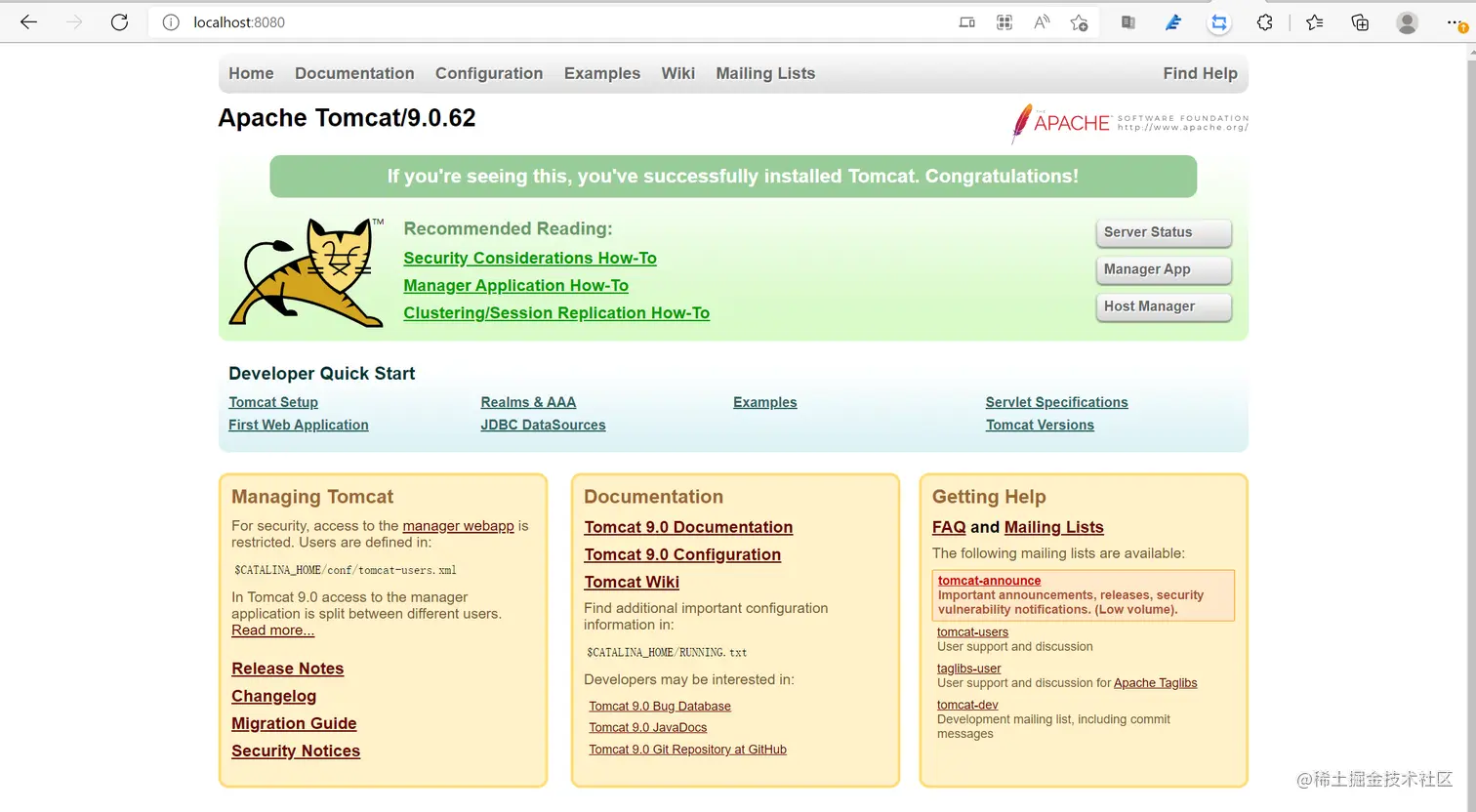The image size is (1476, 812).
Task: Open Tomcat 9.0 JavaDocs link
Action: 648,727
